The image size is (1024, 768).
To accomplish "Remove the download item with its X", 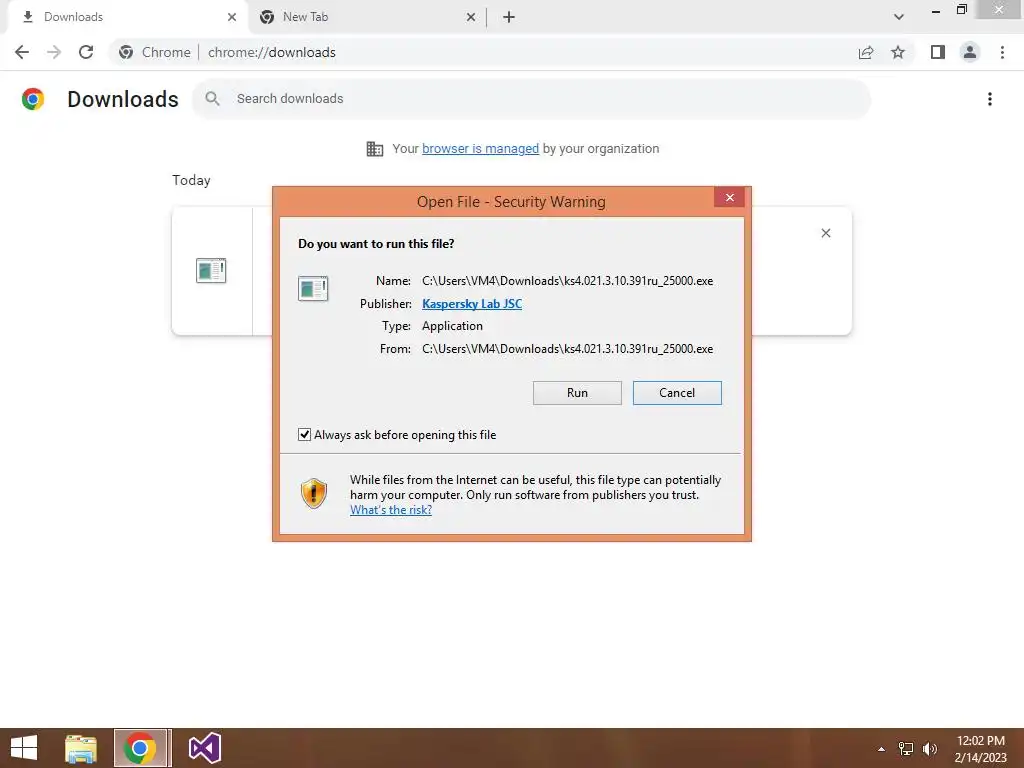I will [x=825, y=233].
